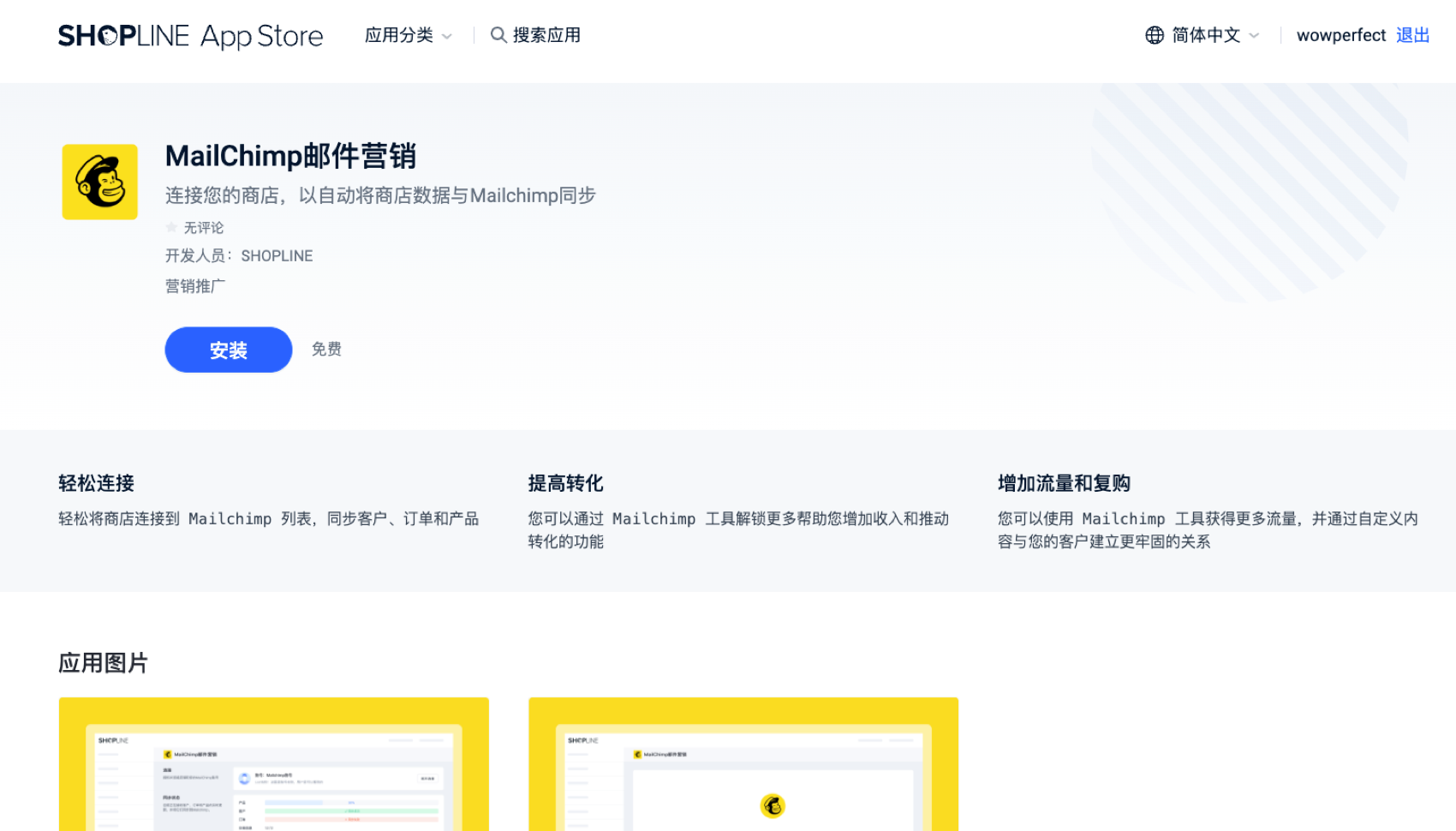This screenshot has width=1456, height=831.
Task: Click the 应用图片 section heading
Action: coord(103,663)
